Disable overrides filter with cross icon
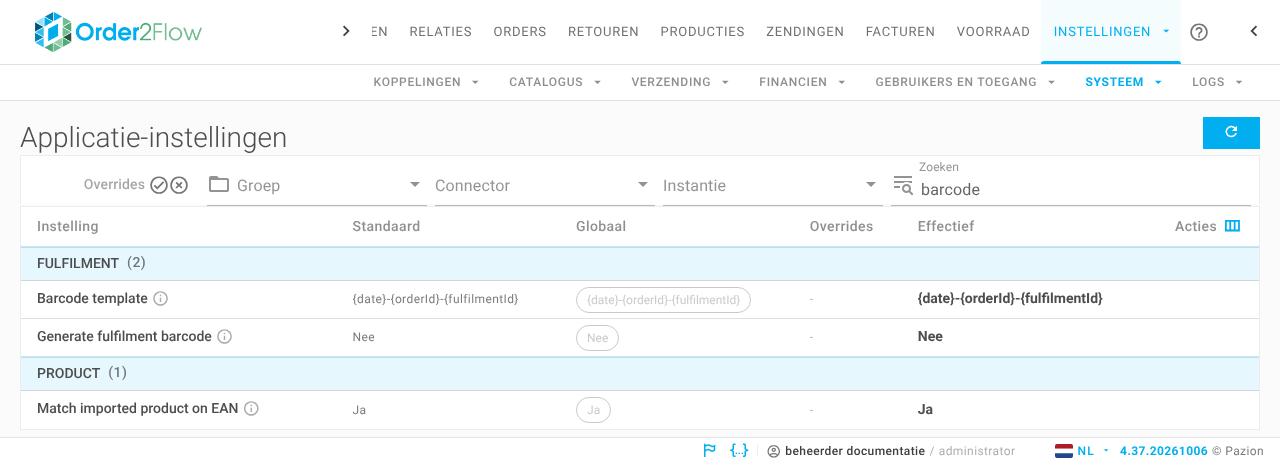The width and height of the screenshot is (1280, 460). [179, 185]
